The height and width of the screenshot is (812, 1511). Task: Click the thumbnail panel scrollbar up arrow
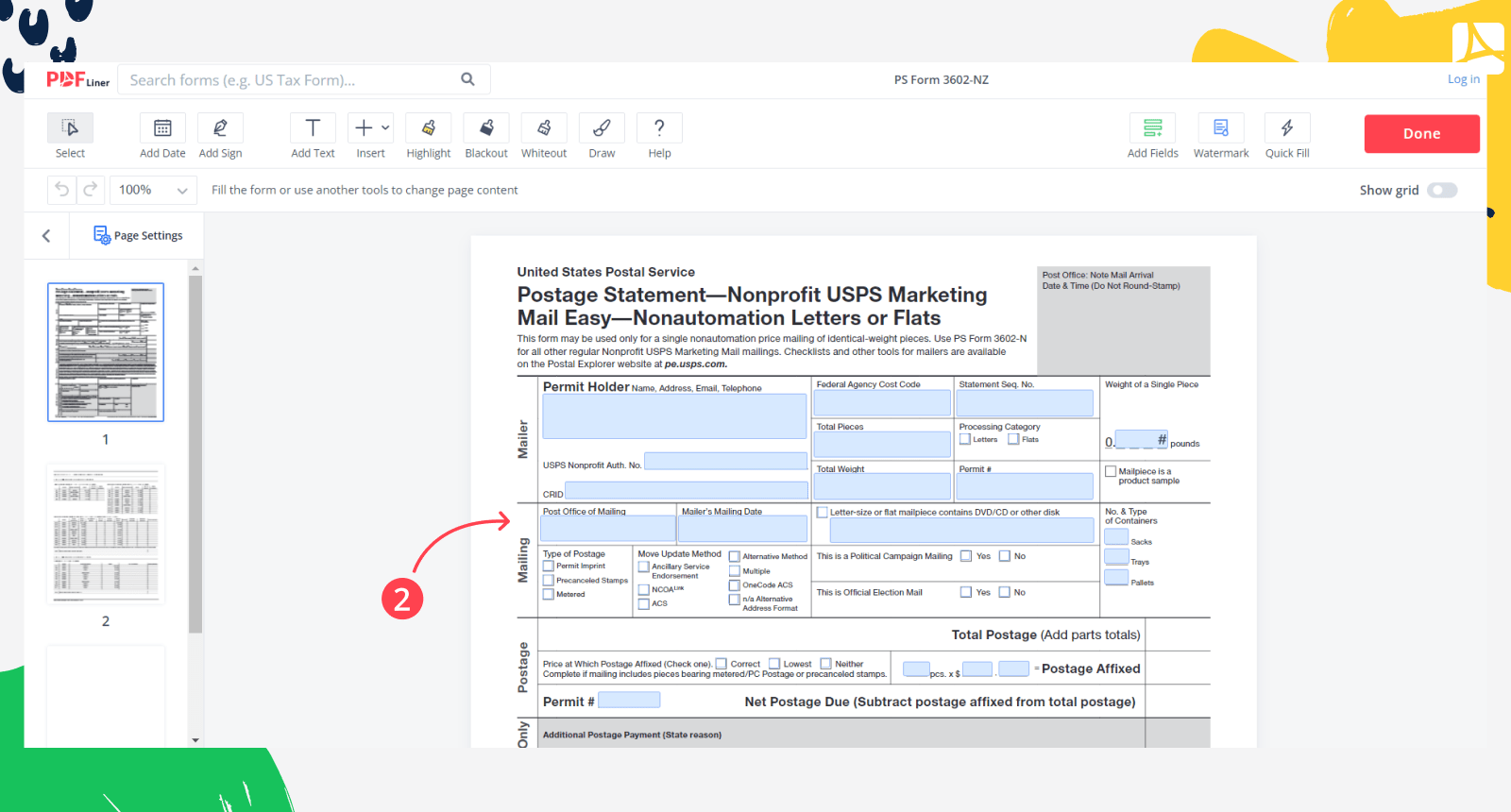click(195, 269)
